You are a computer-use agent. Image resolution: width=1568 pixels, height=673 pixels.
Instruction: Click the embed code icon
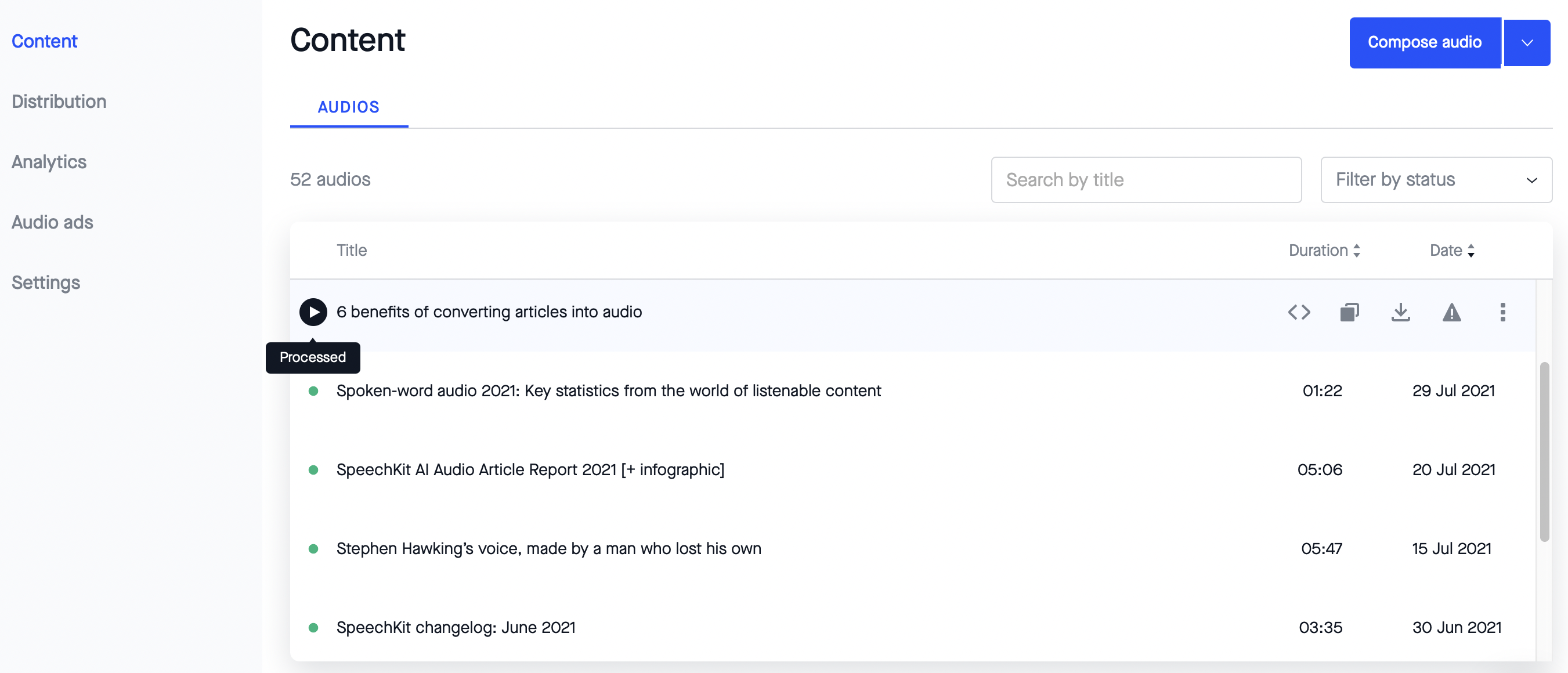pos(1298,312)
